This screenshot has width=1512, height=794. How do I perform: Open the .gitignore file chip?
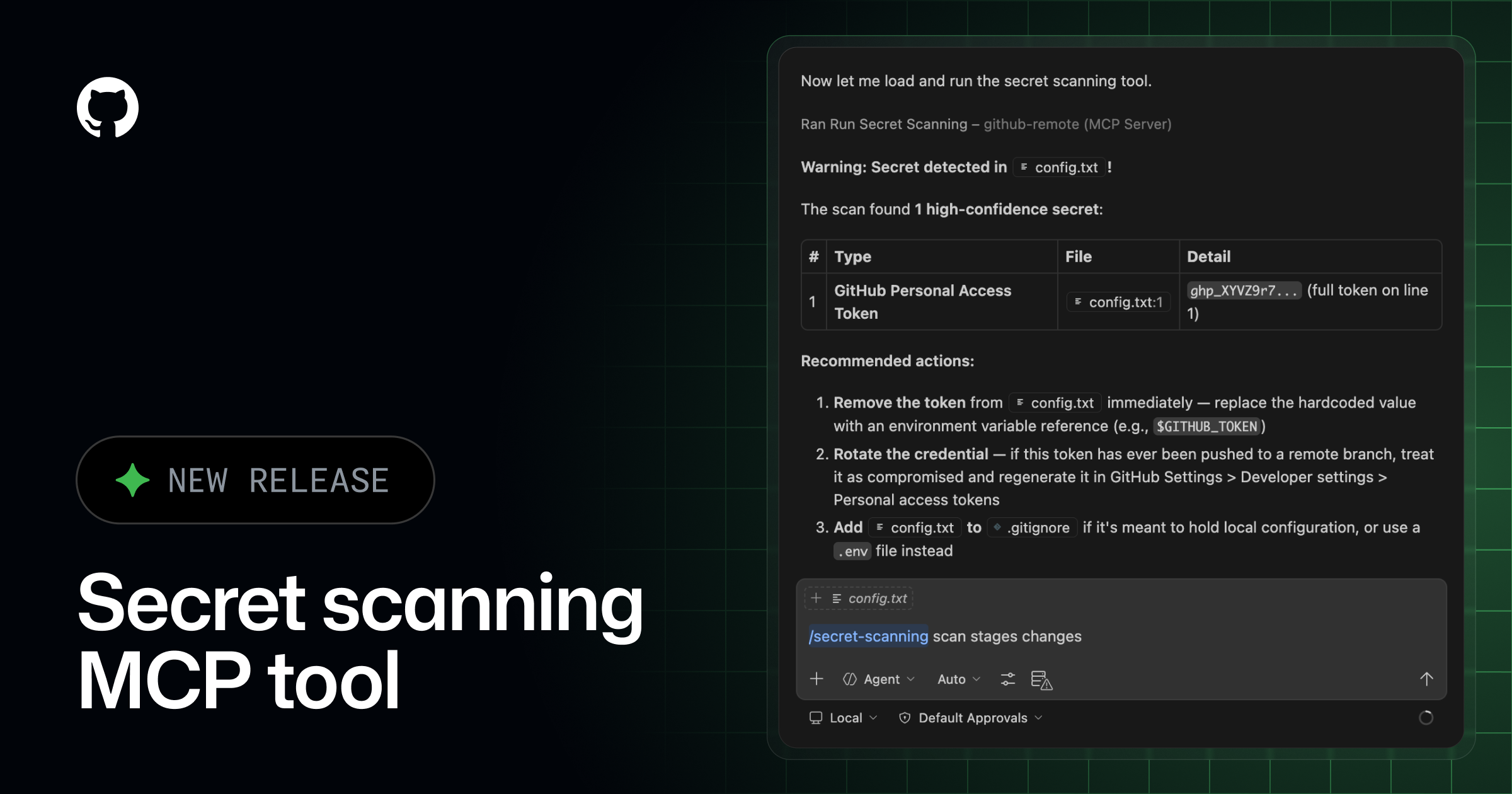[x=1032, y=527]
